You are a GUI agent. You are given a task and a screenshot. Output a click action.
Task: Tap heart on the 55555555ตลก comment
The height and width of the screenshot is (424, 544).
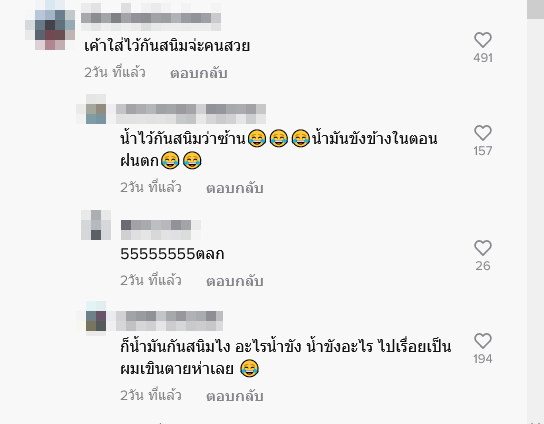(483, 248)
